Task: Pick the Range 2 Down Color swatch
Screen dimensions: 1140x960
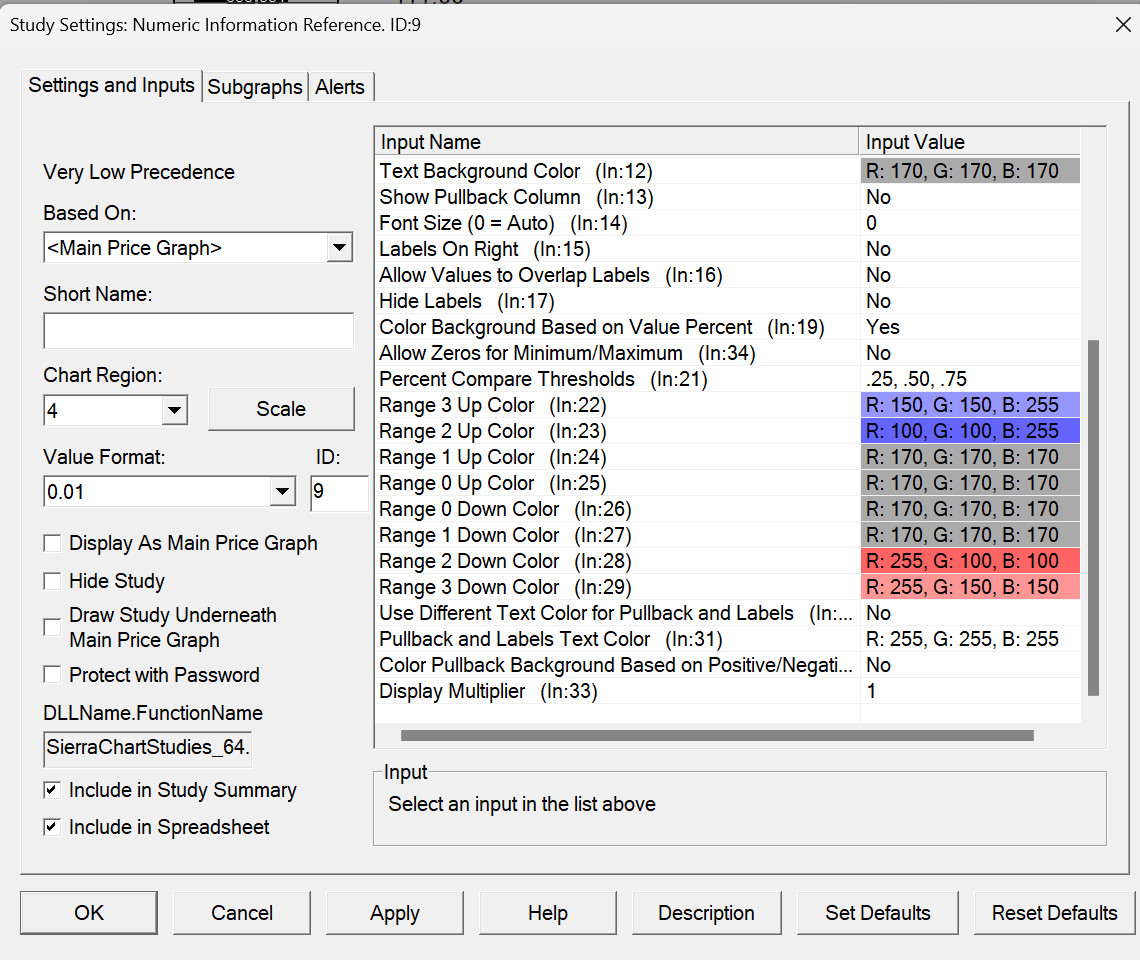Action: (970, 561)
